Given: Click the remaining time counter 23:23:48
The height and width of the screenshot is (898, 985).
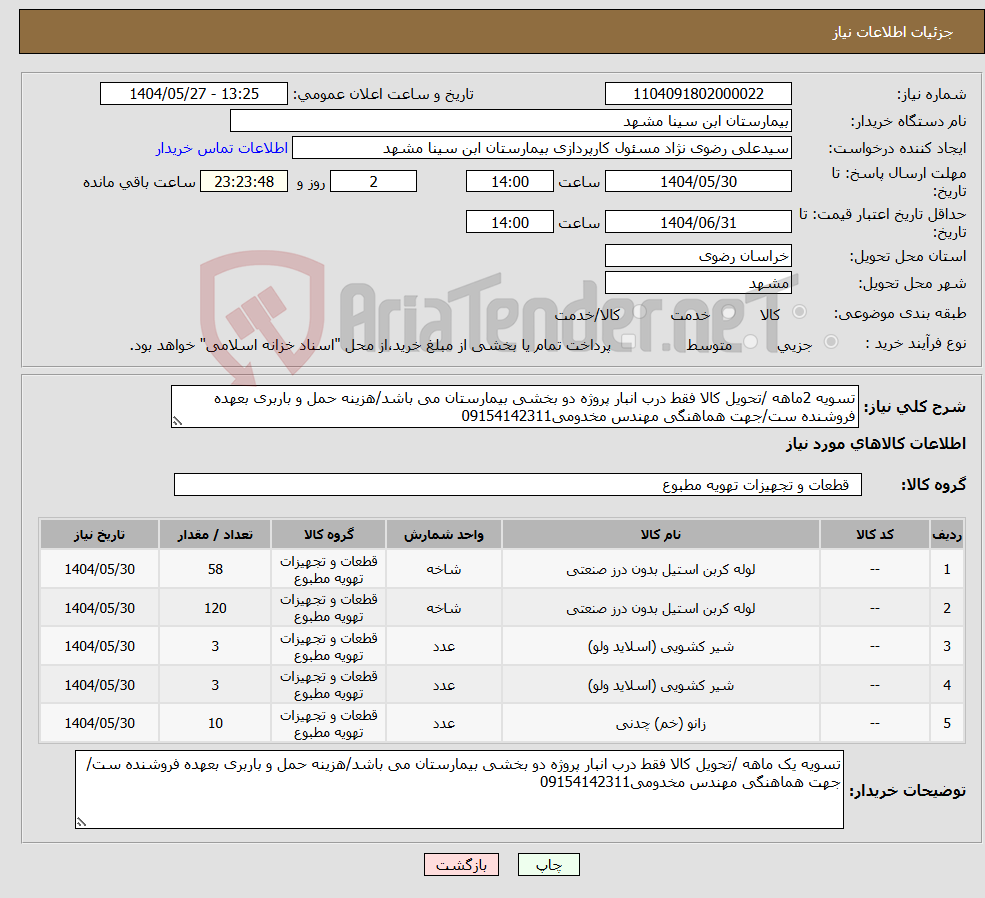Looking at the screenshot, I should (243, 181).
